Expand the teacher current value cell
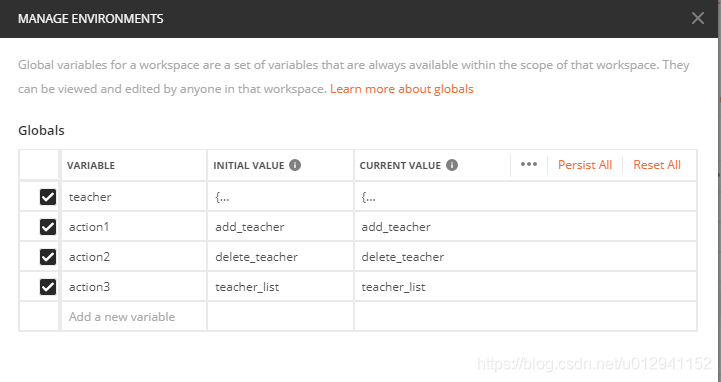 click(525, 197)
